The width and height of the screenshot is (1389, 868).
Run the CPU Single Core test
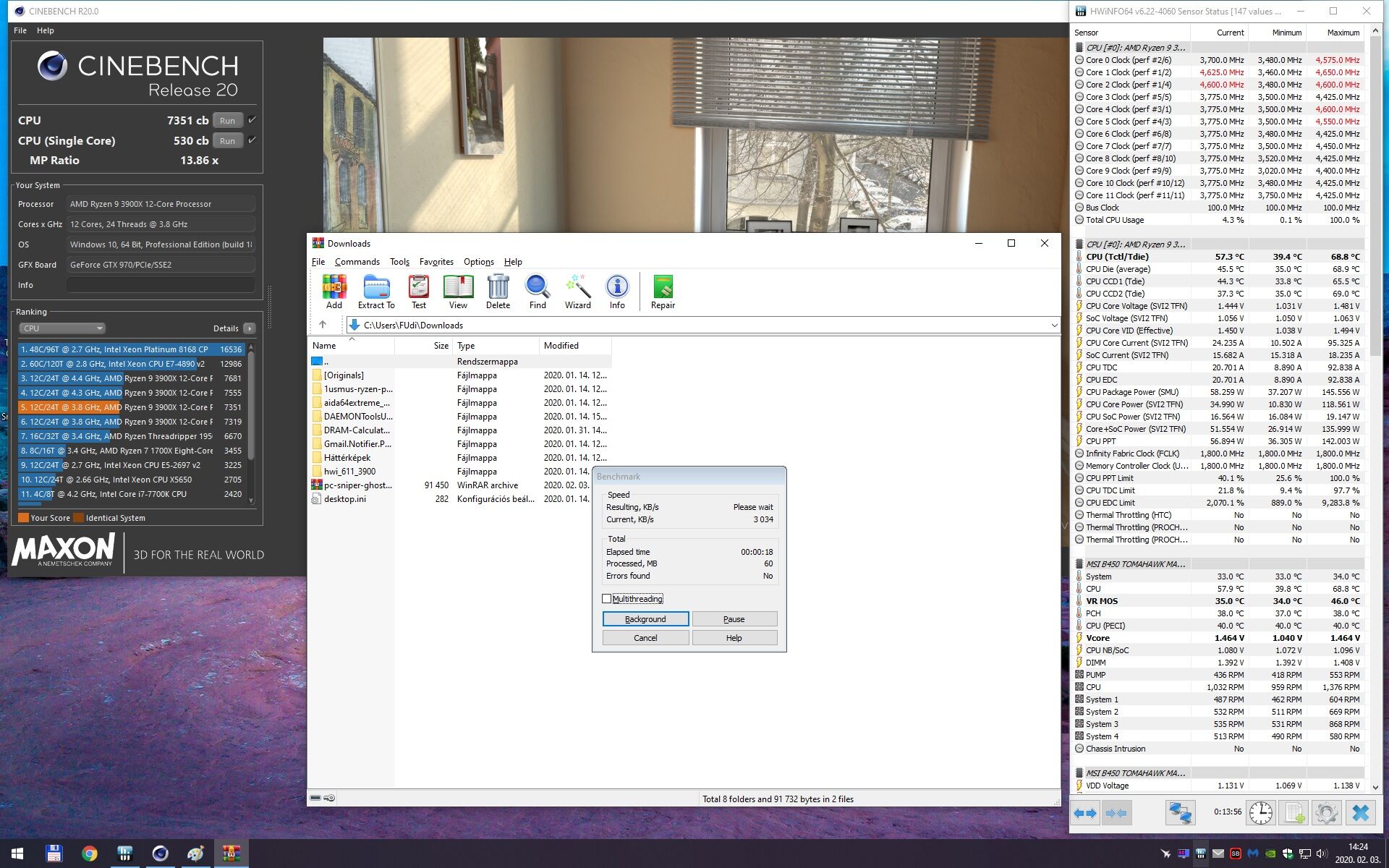point(228,140)
